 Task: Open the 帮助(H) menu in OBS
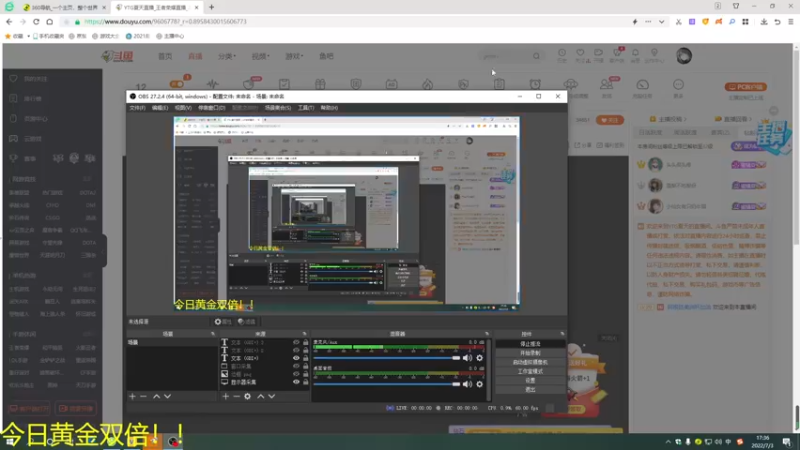pyautogui.click(x=329, y=108)
